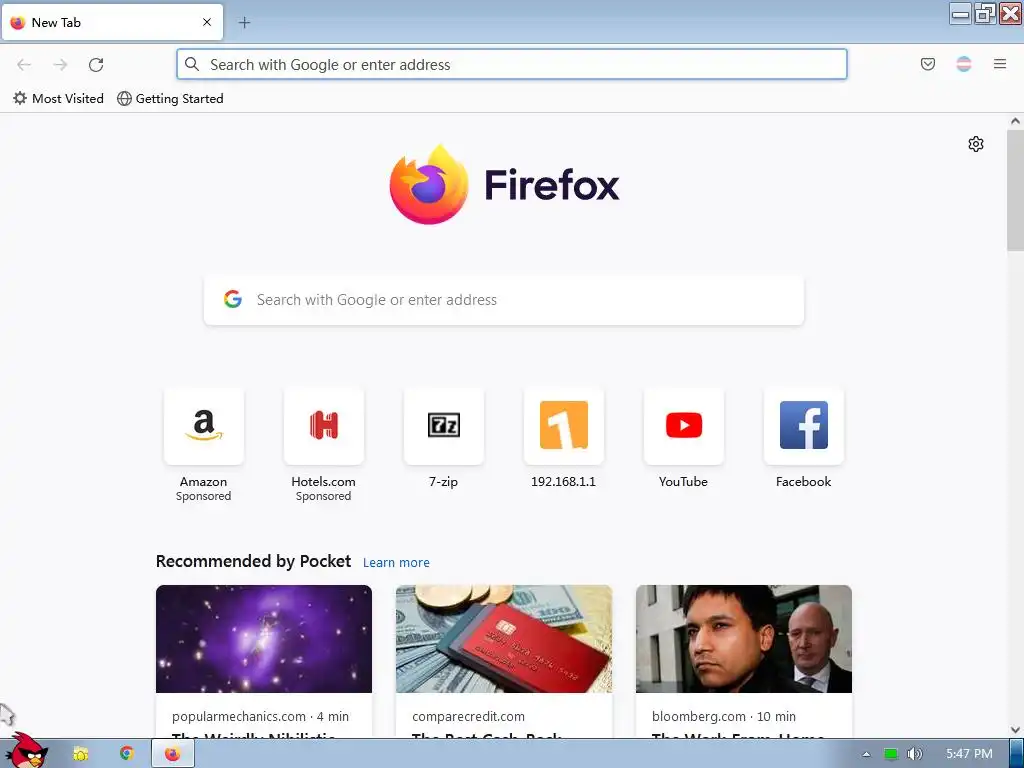Open the Getting Started bookmark

(x=170, y=99)
